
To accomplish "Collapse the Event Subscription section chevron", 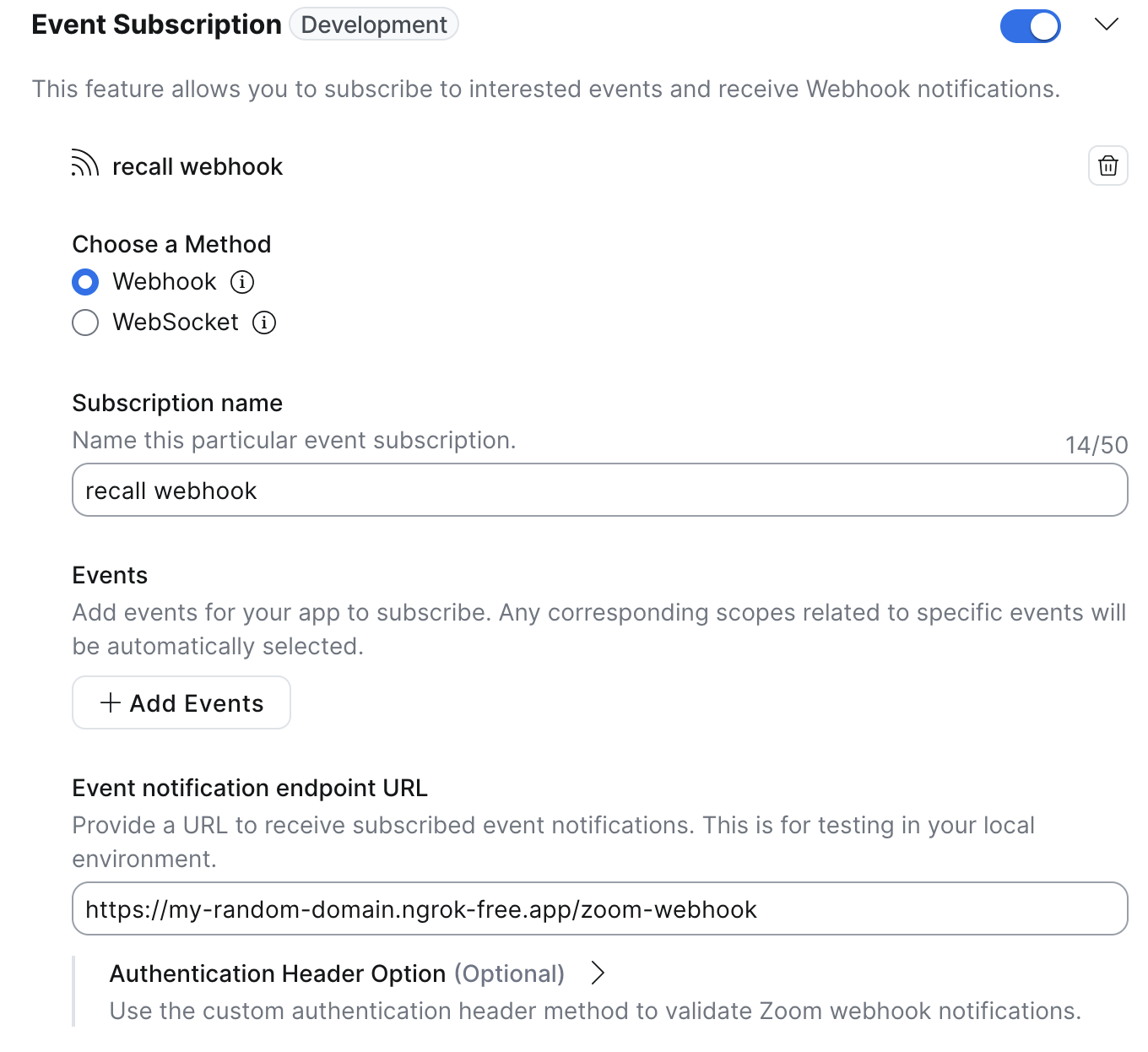I will [1107, 24].
